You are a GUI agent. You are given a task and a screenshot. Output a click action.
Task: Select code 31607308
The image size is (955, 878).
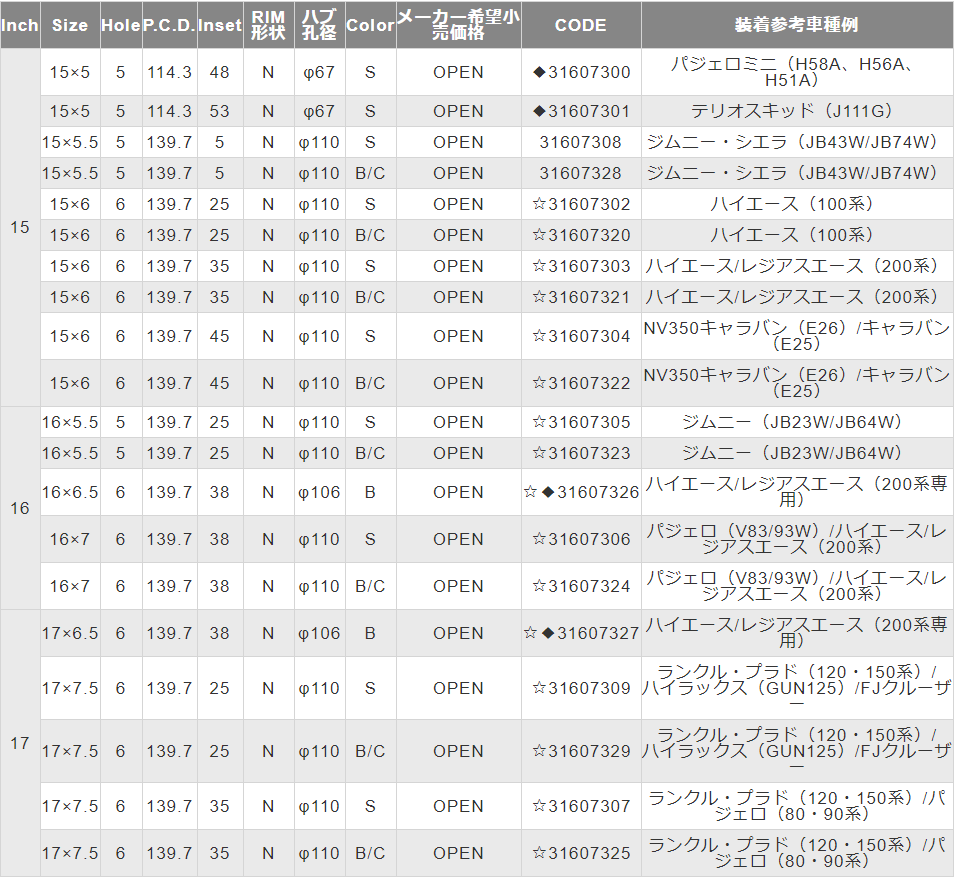coord(580,142)
